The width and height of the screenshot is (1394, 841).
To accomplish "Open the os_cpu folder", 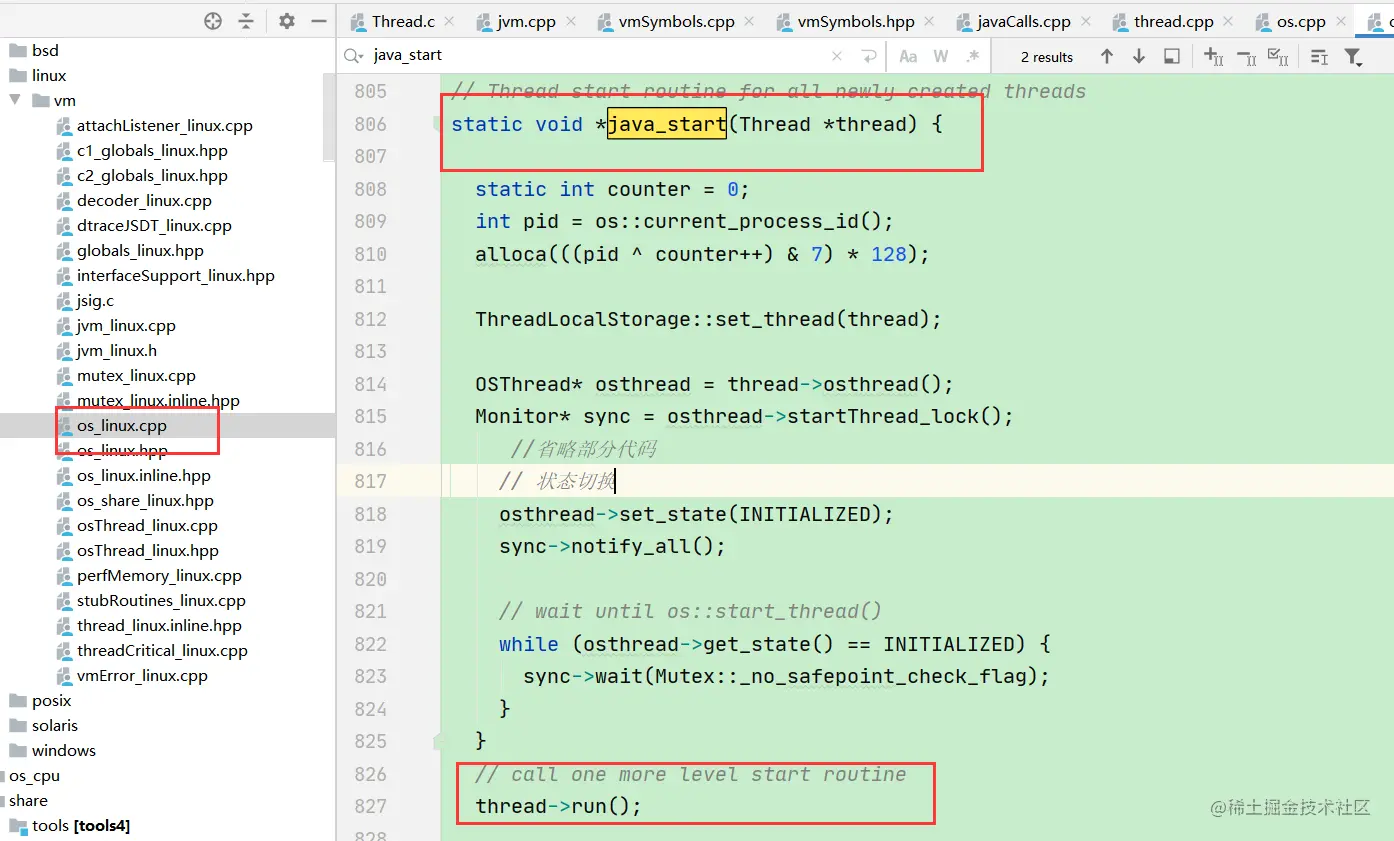I will point(35,775).
